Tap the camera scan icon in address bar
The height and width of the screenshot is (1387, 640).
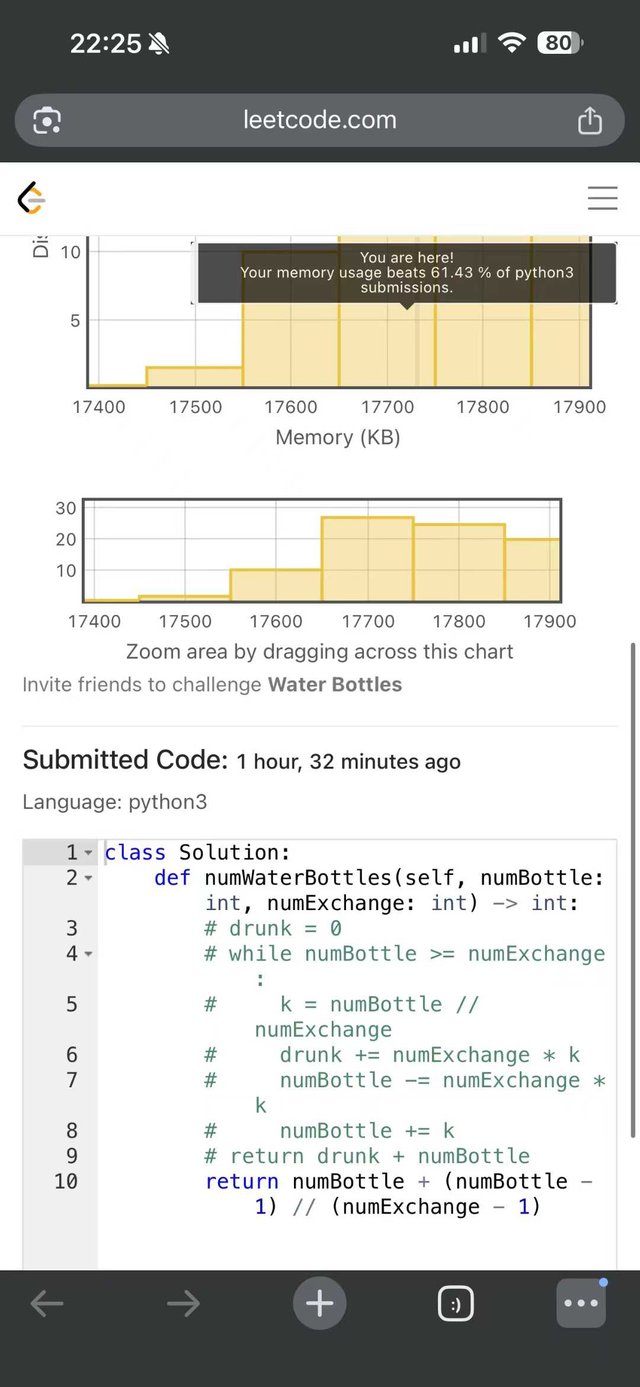pyautogui.click(x=47, y=121)
